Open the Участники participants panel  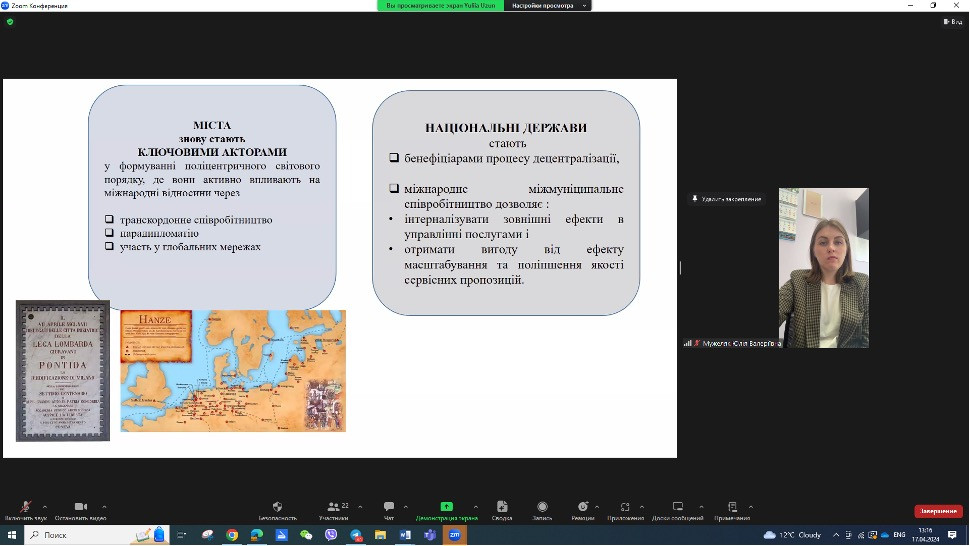click(x=333, y=508)
